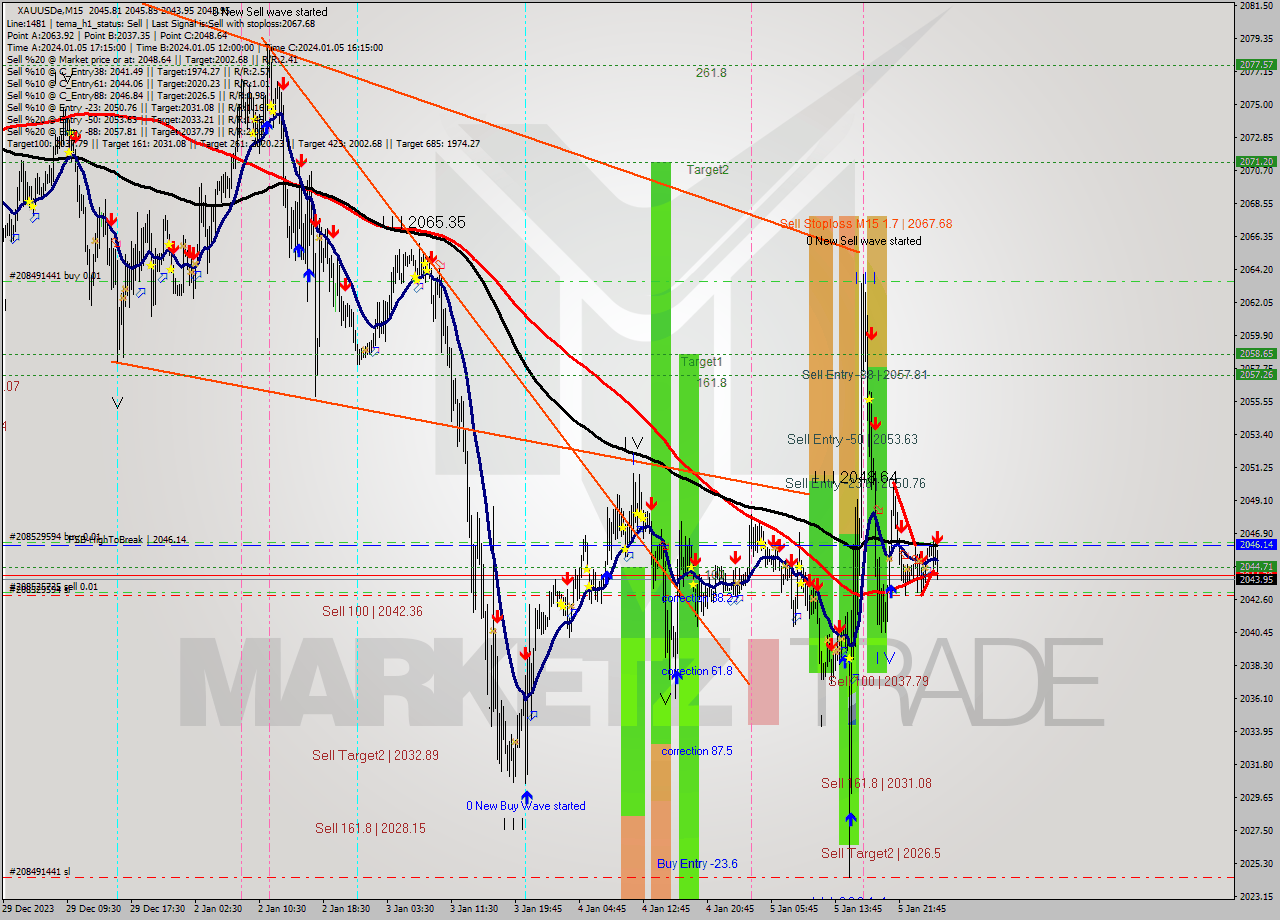
Task: Click the '#208535725 sell 0.01' order label
Action: [x=53, y=586]
